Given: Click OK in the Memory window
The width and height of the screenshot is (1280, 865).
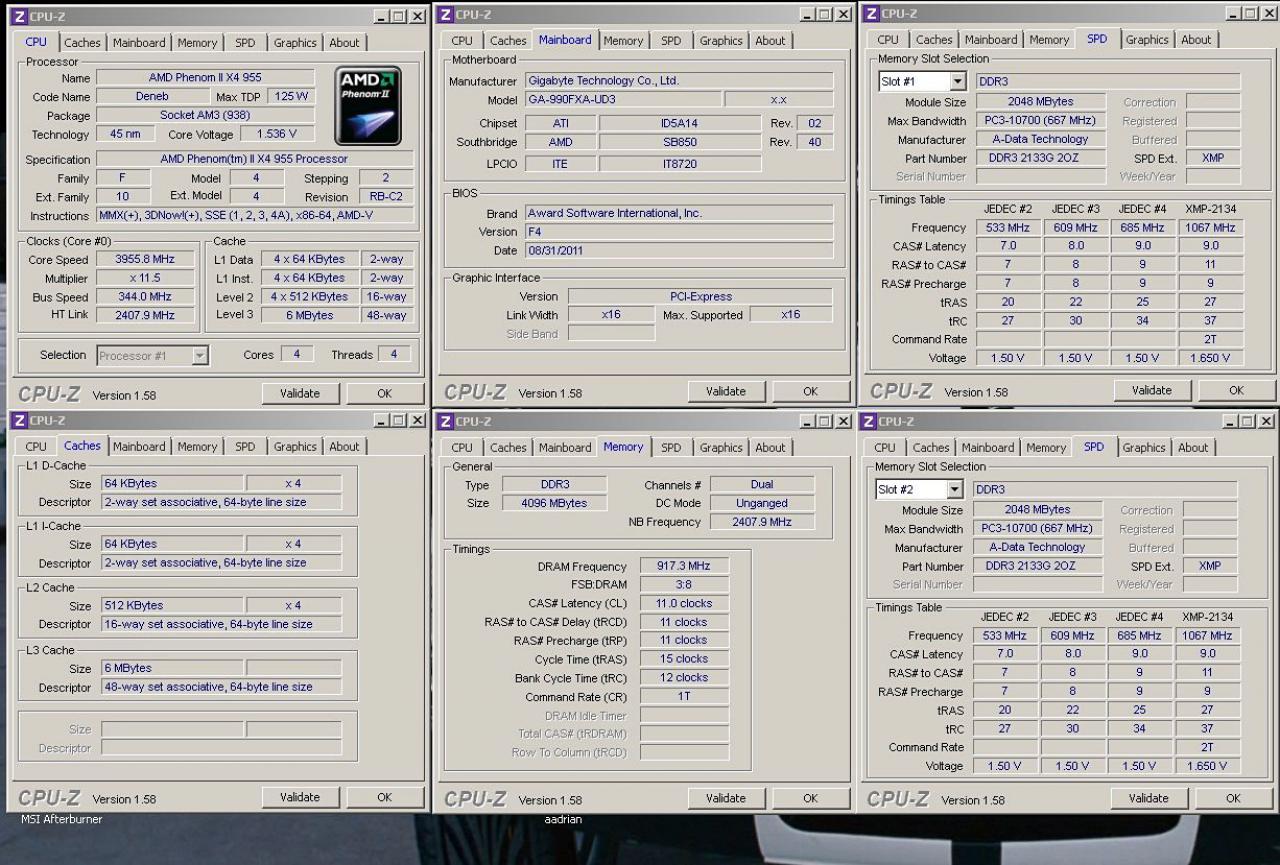Looking at the screenshot, I should (810, 798).
